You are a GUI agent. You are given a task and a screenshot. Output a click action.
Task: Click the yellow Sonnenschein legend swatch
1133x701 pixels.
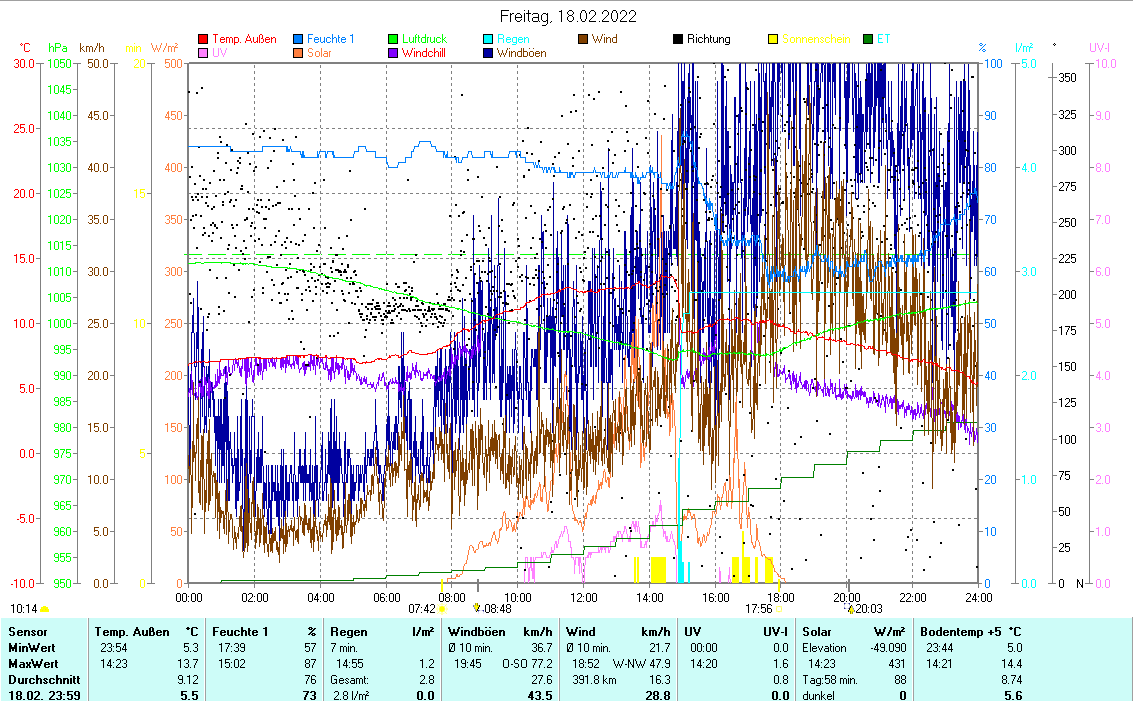(x=773, y=40)
